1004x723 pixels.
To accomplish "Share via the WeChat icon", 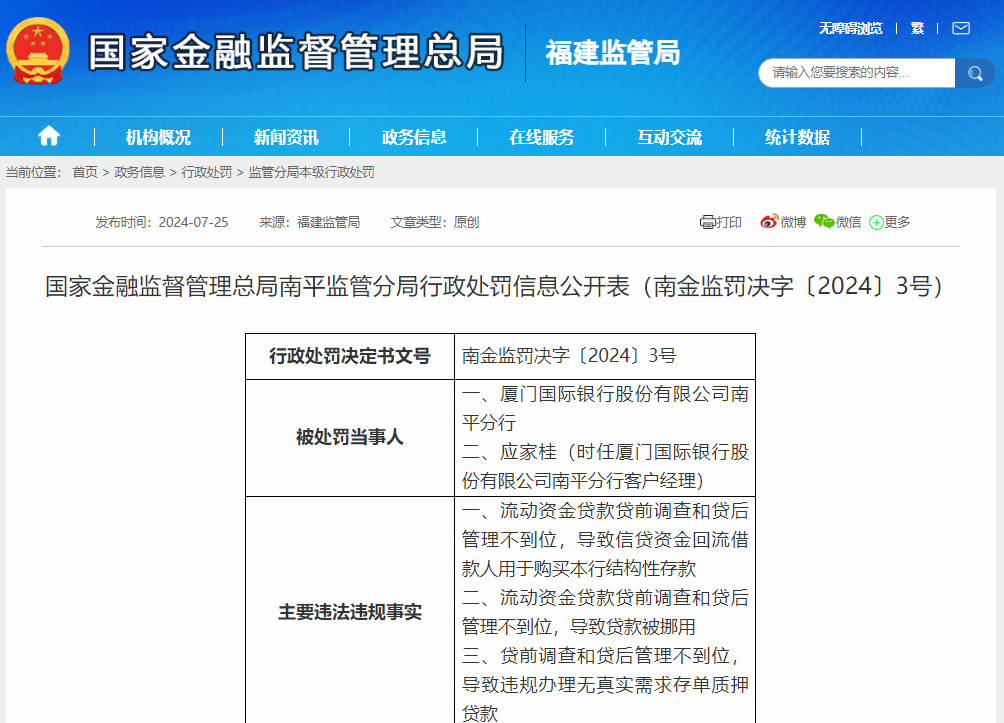I will 824,222.
